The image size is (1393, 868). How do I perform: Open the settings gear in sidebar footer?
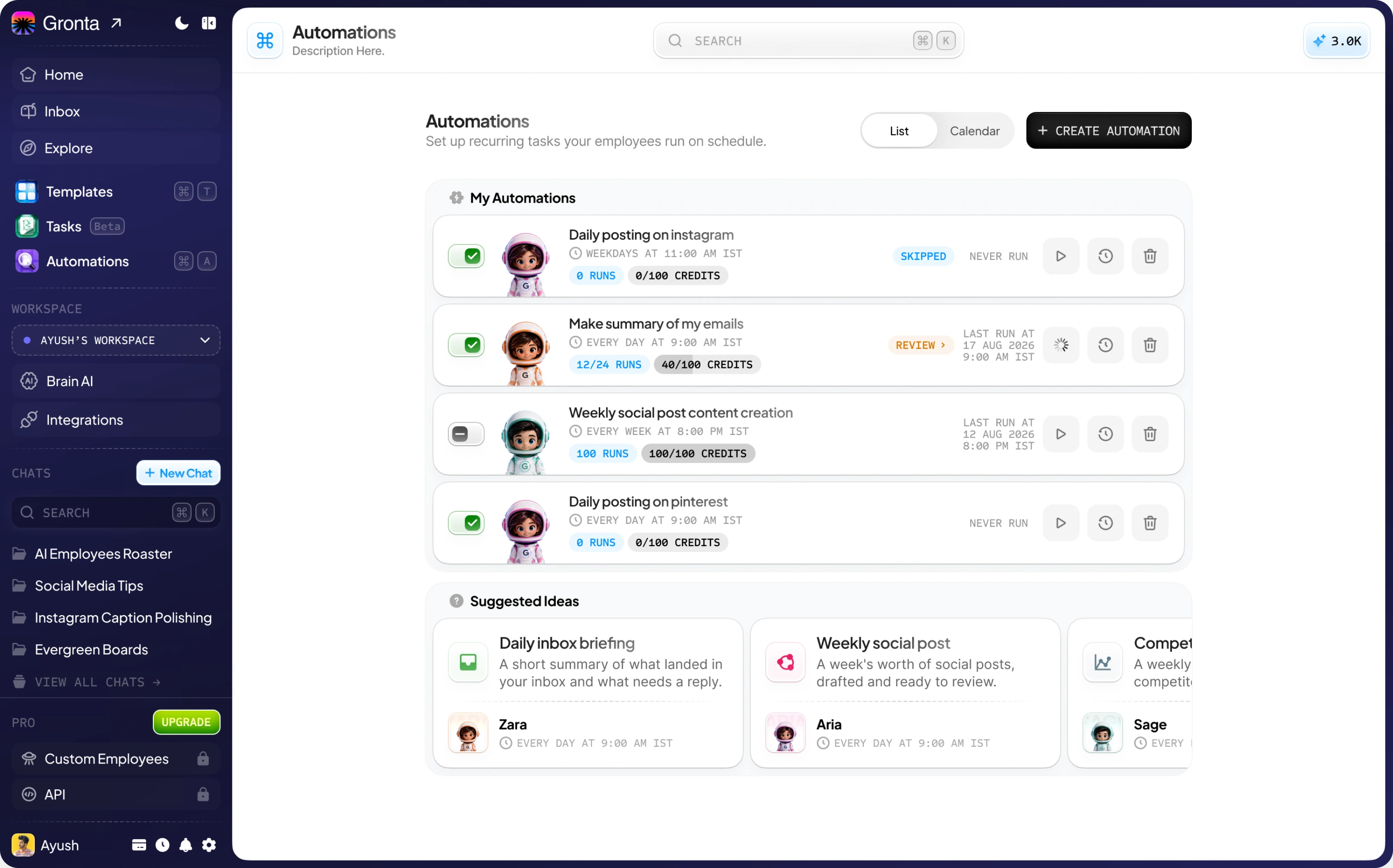209,845
